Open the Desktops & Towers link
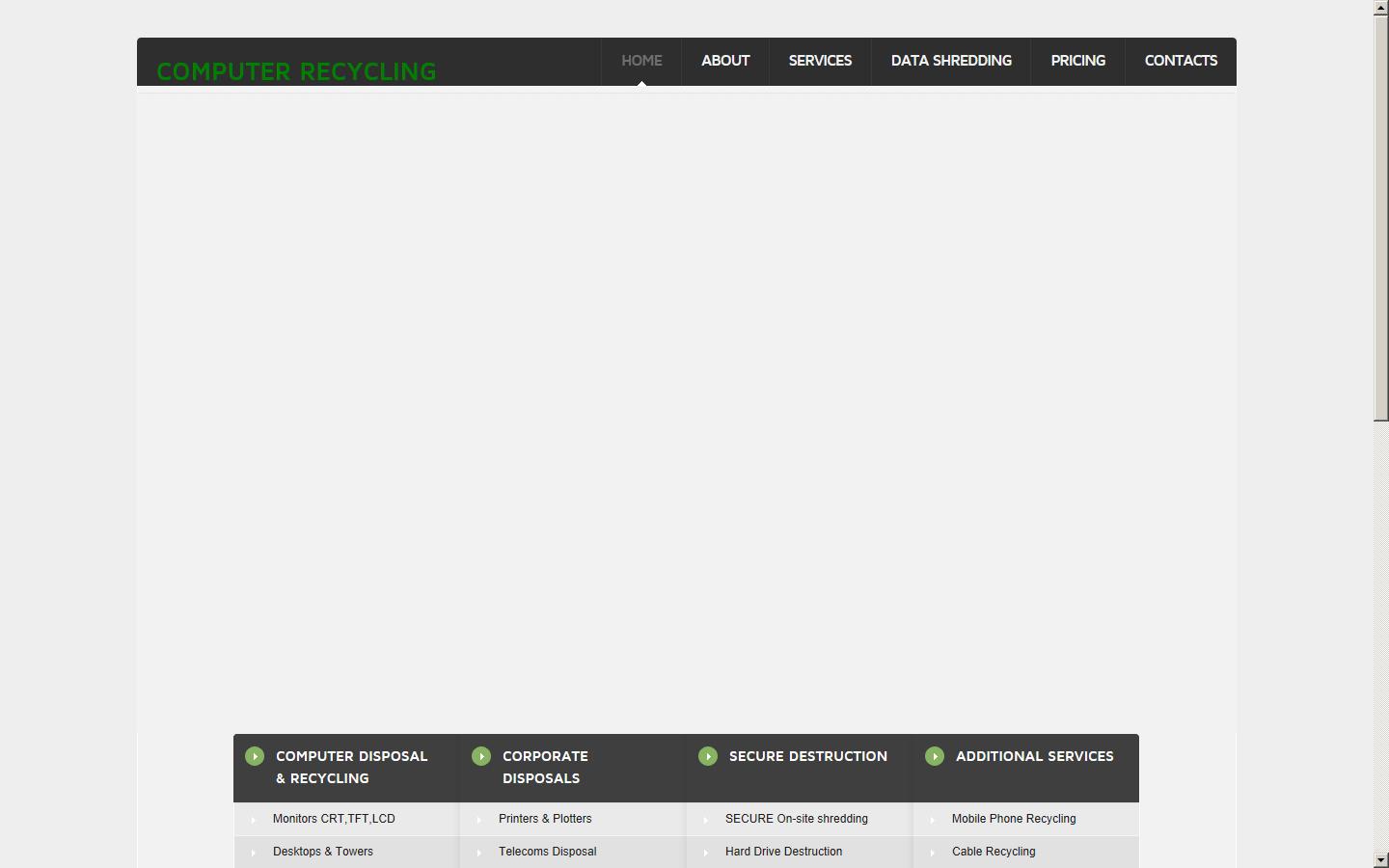The height and width of the screenshot is (868, 1389). 323,852
